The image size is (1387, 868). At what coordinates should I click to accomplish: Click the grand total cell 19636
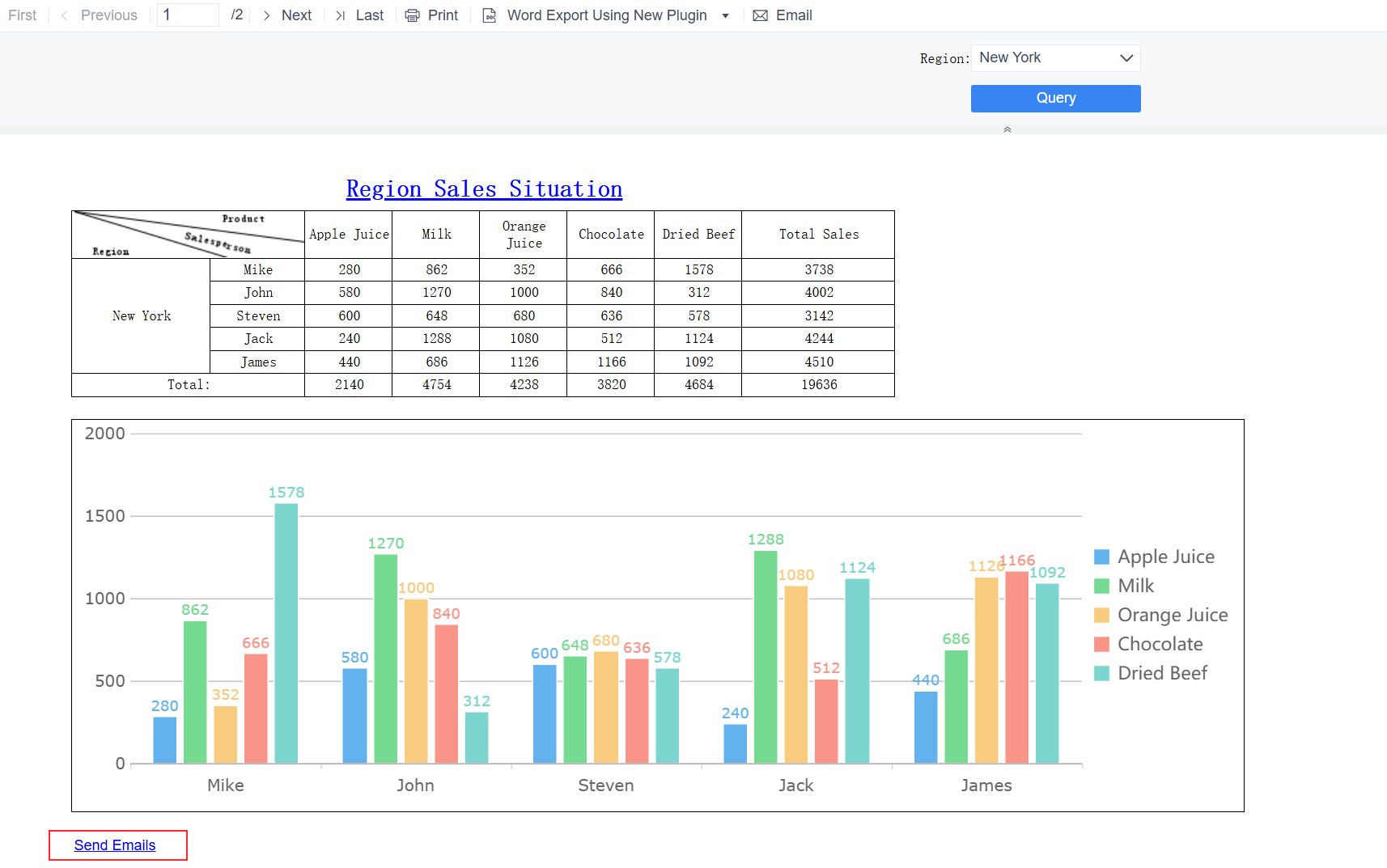pos(818,385)
